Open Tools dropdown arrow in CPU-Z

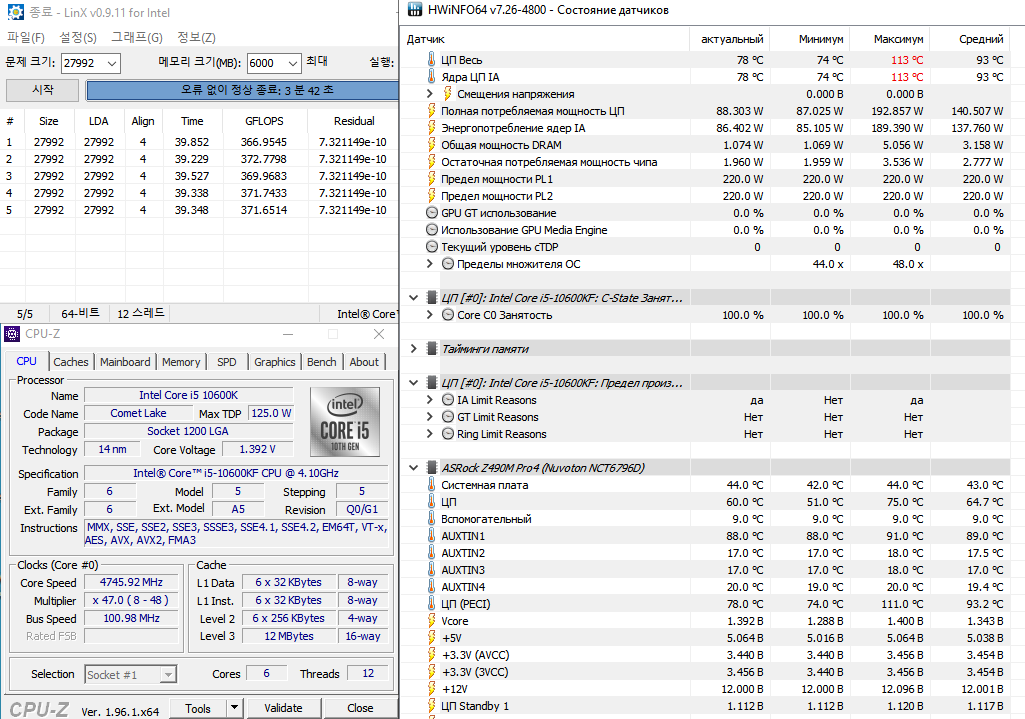(x=234, y=708)
